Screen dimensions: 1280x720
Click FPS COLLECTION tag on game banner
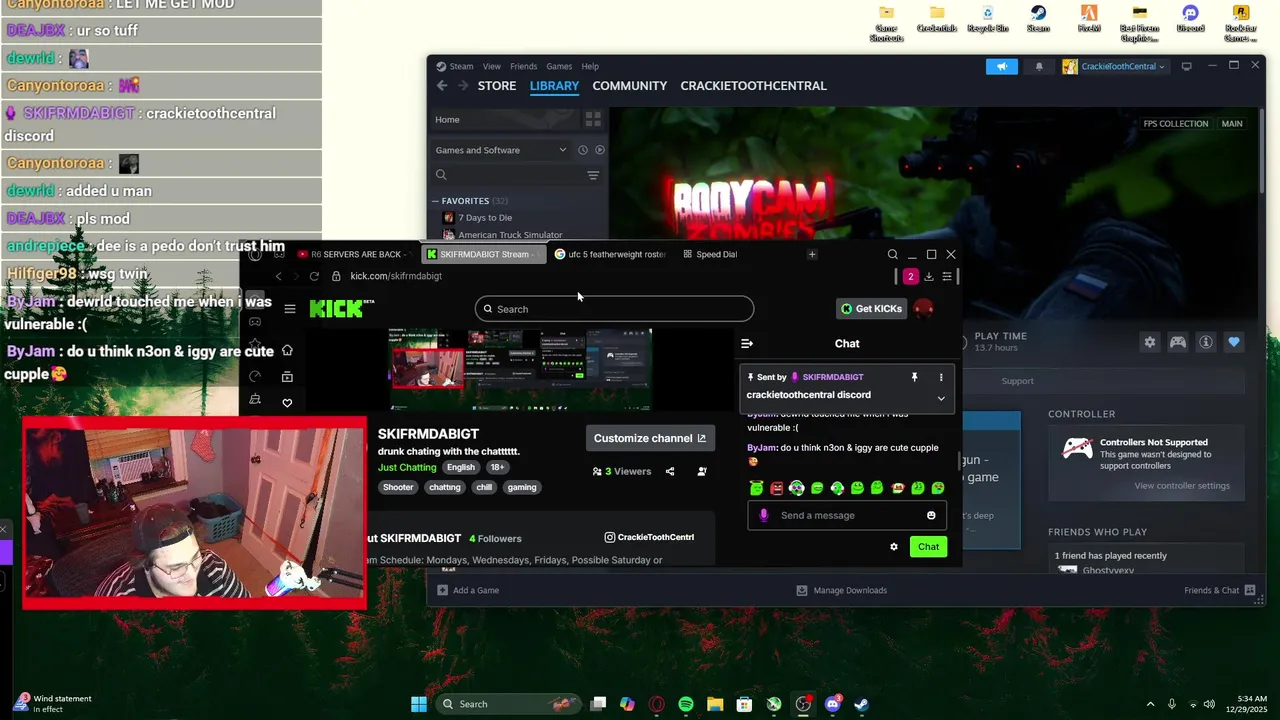(x=1176, y=124)
